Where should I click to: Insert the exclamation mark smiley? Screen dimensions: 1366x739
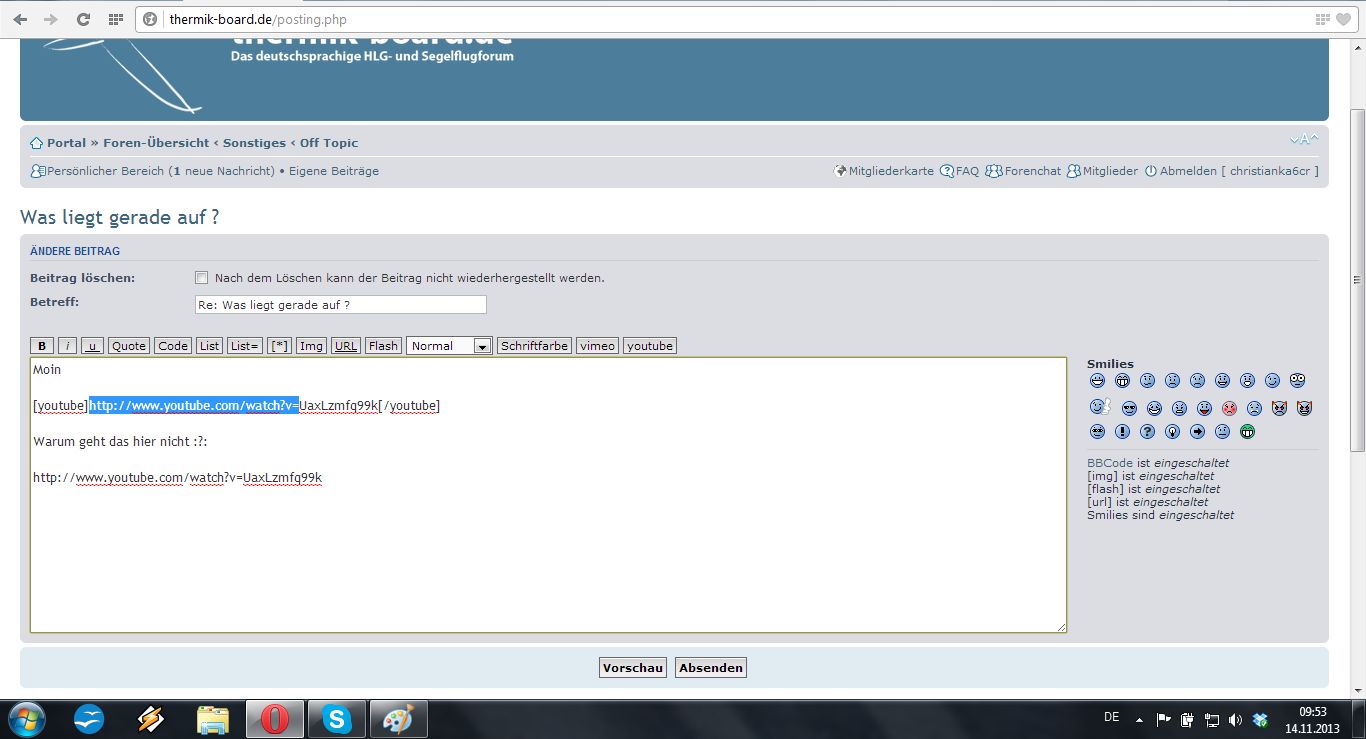click(x=1122, y=432)
